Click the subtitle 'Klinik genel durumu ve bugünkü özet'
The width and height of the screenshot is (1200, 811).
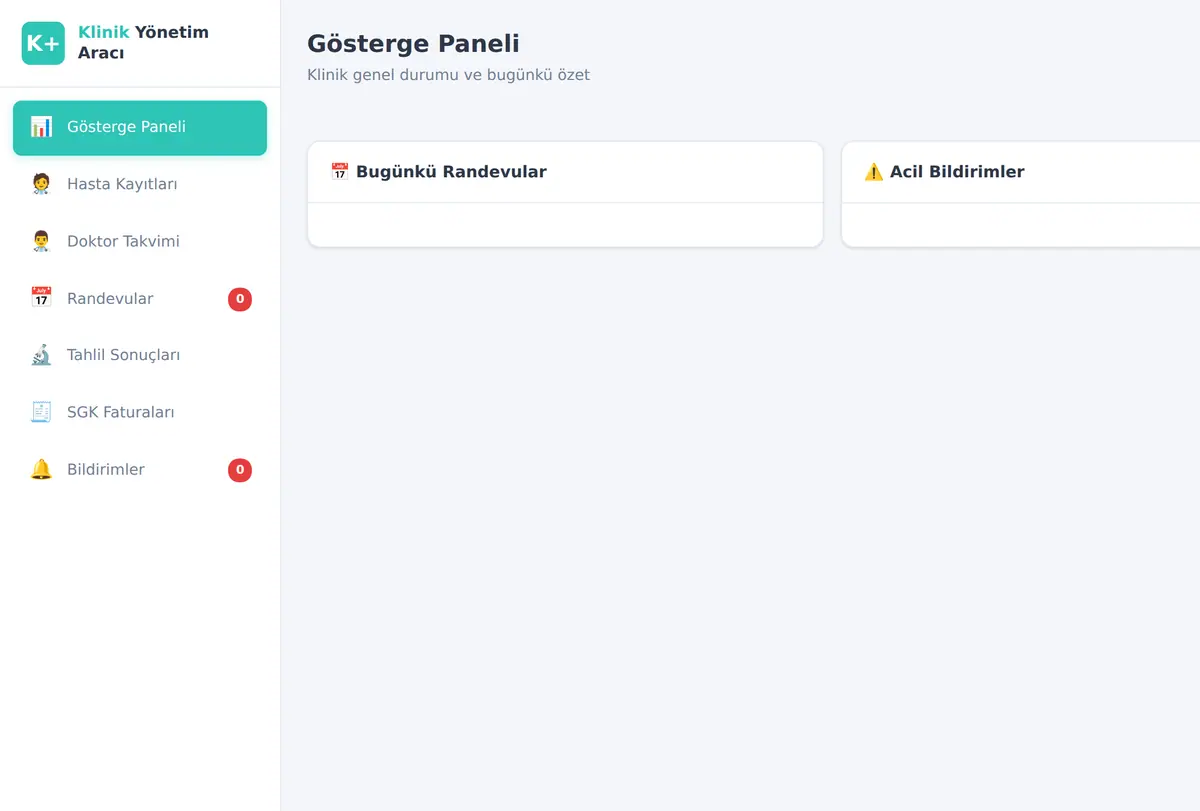pyautogui.click(x=448, y=75)
